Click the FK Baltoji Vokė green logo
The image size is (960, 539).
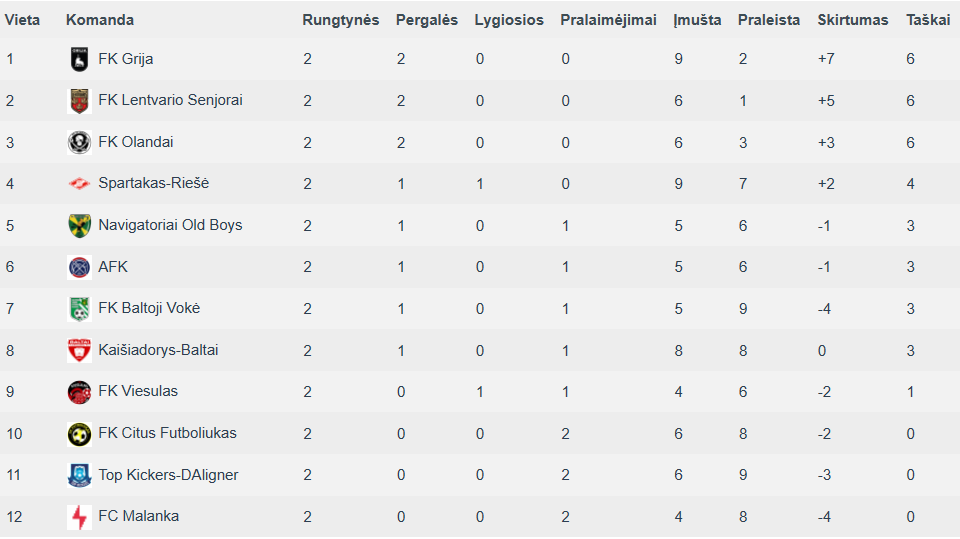coord(79,309)
